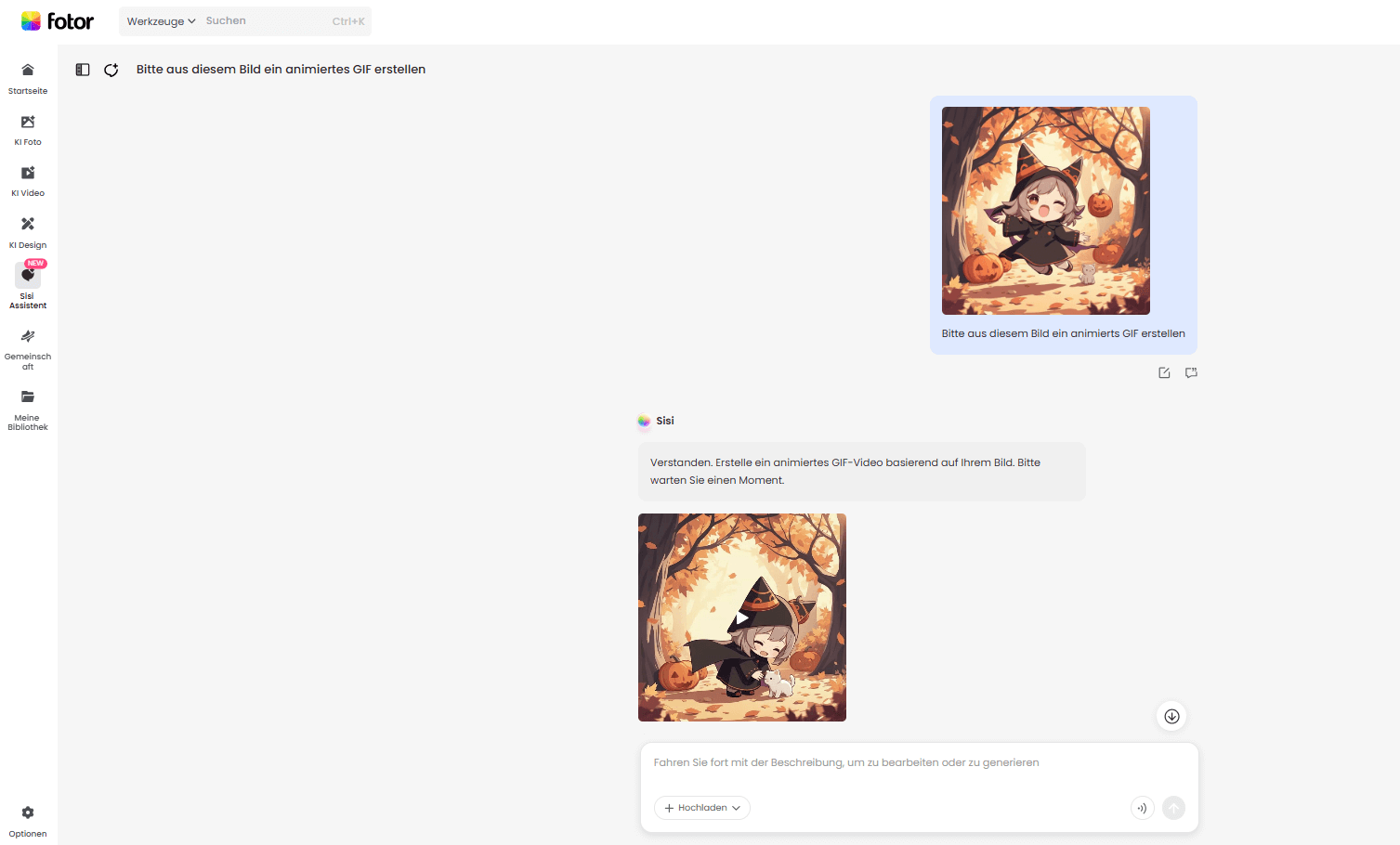Start a new chat via refresh-plus icon

tap(111, 70)
